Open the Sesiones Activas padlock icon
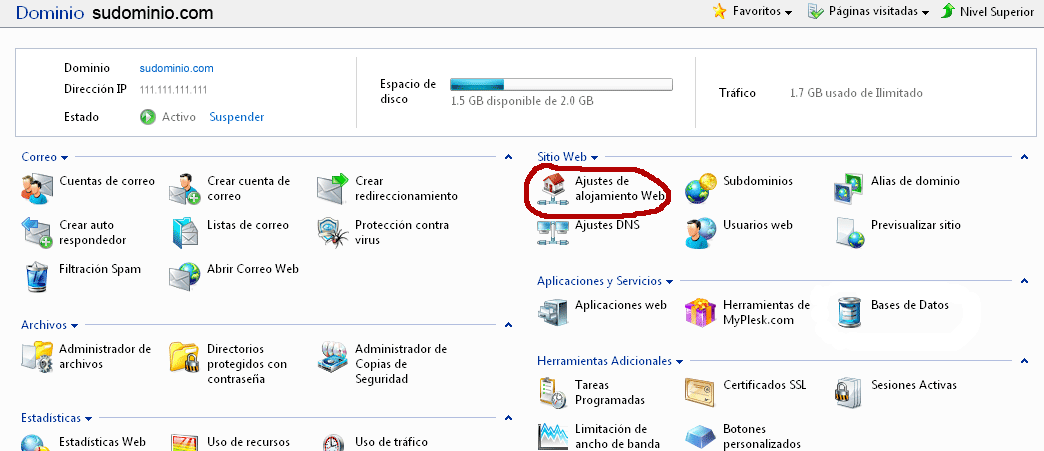Screen dimensions: 1044x451 (848, 393)
